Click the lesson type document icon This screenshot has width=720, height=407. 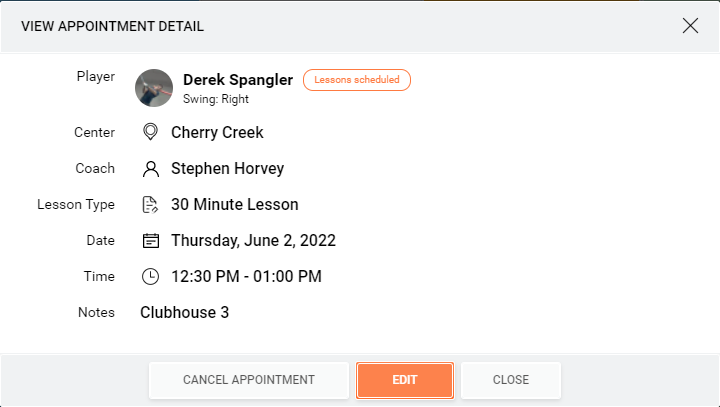point(150,204)
